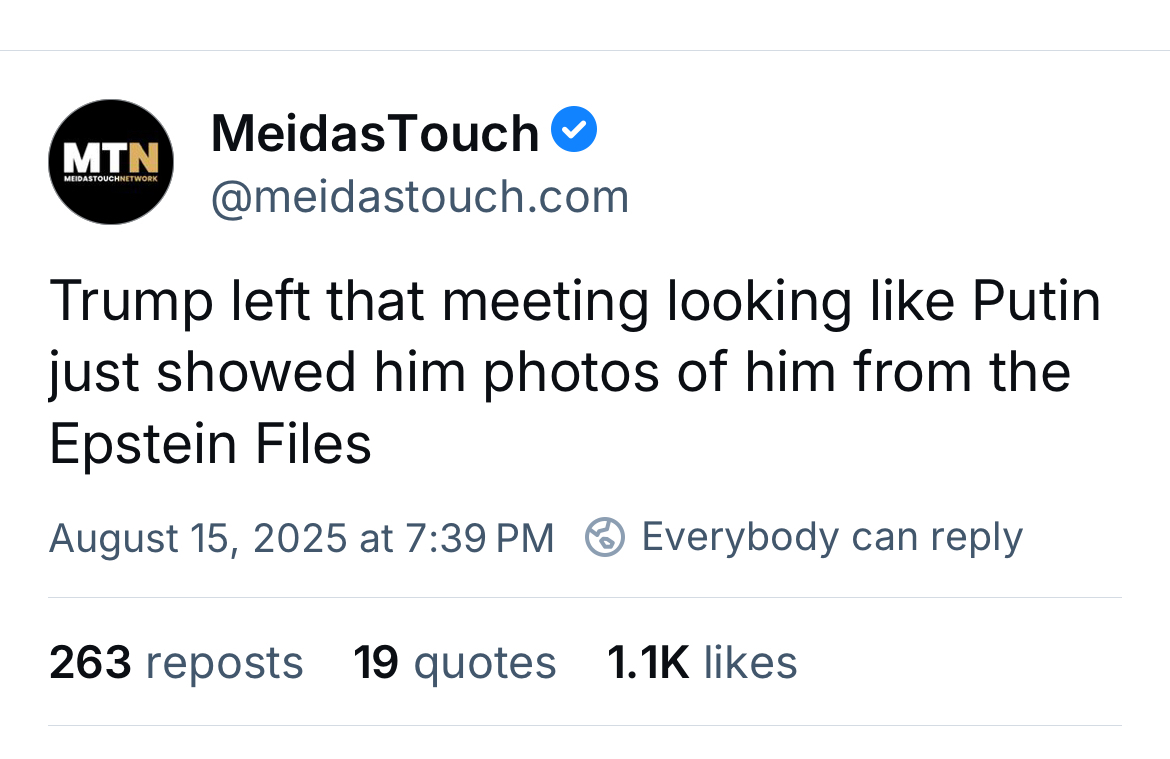Image resolution: width=1170 pixels, height=759 pixels.
Task: Select the 'Everybody can reply' label
Action: tap(832, 537)
